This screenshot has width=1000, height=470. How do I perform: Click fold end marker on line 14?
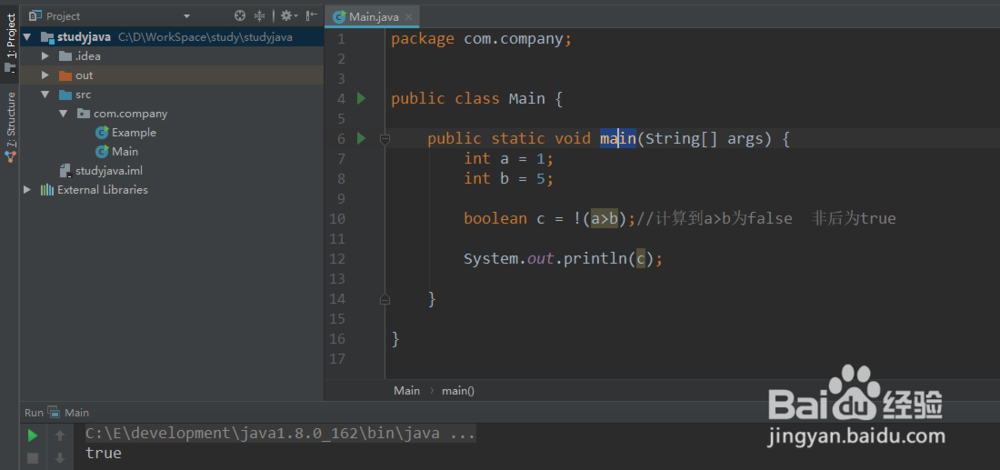click(x=385, y=298)
